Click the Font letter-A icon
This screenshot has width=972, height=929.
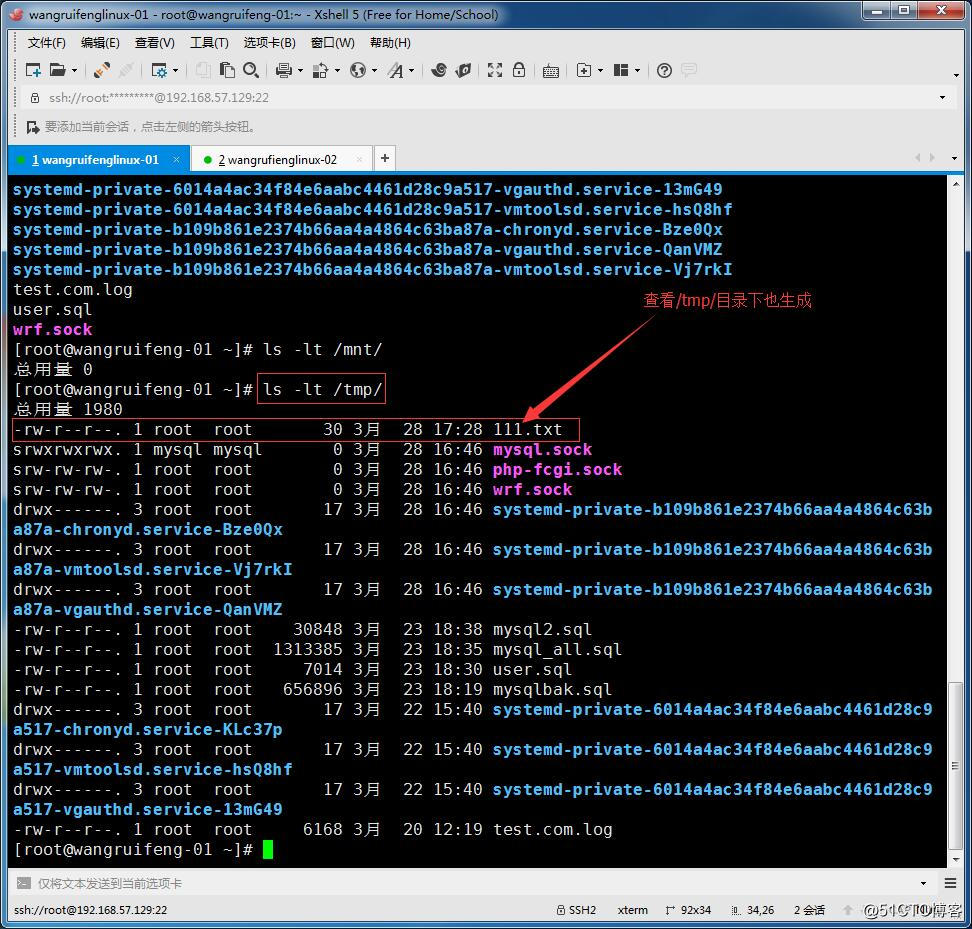(x=395, y=71)
